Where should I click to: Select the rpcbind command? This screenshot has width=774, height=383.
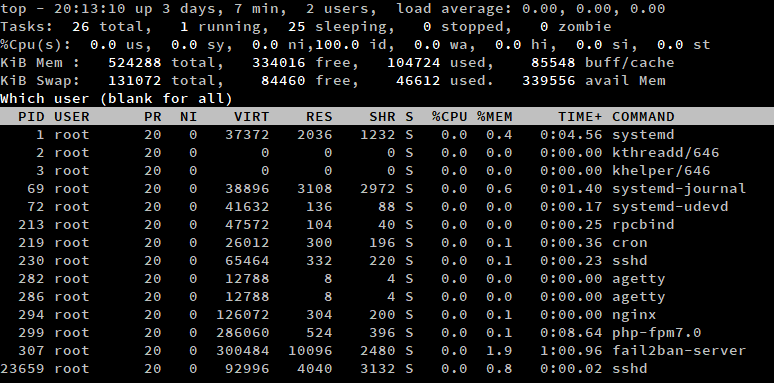[643, 225]
